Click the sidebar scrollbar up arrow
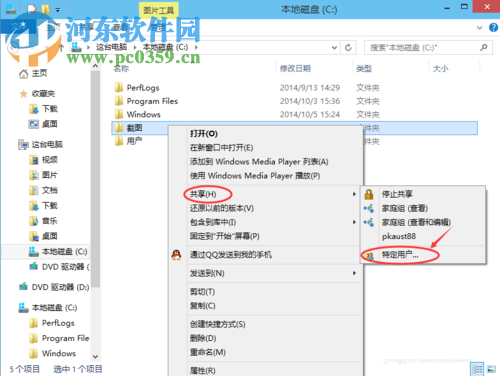This screenshot has height=376, width=500. [95, 66]
